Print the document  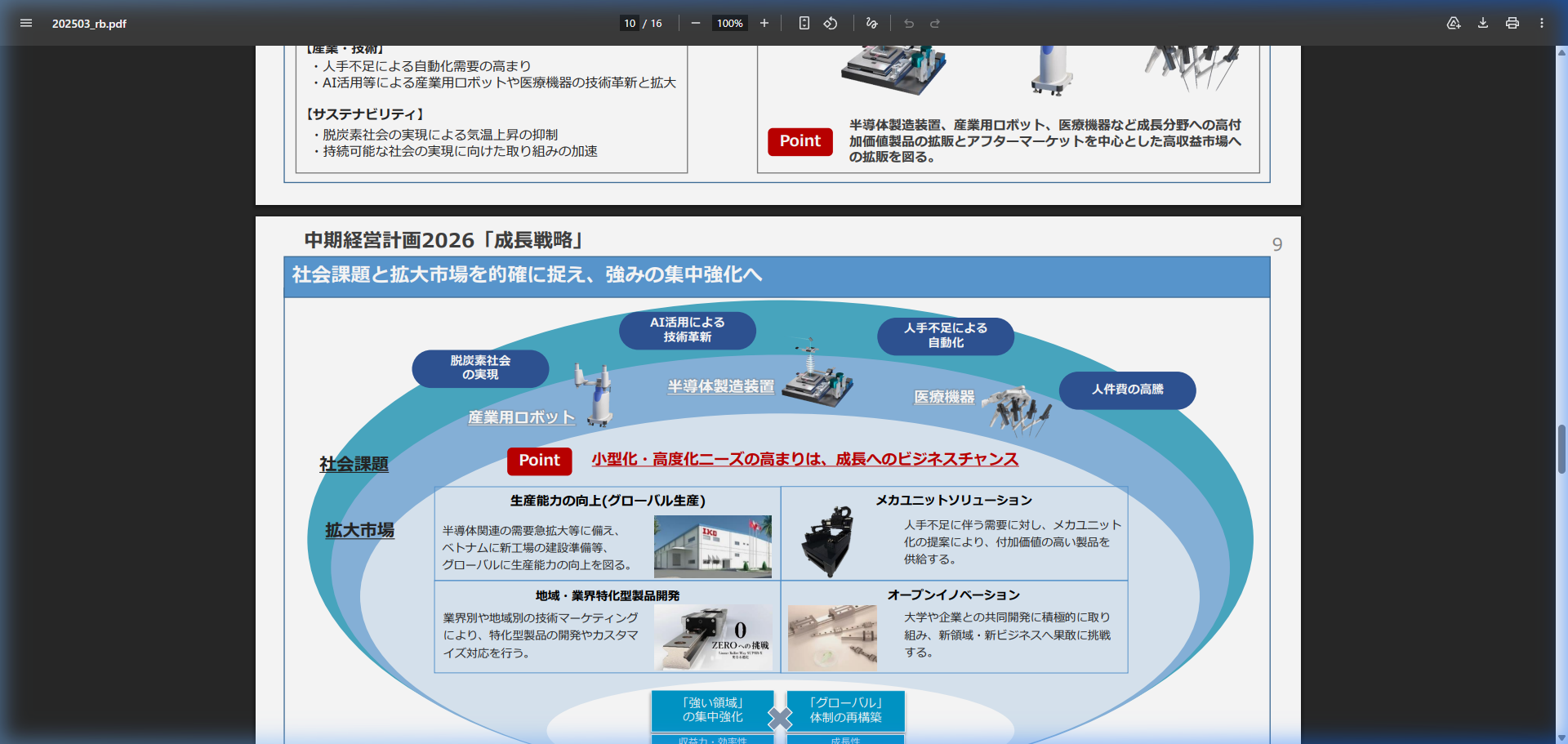click(1511, 24)
